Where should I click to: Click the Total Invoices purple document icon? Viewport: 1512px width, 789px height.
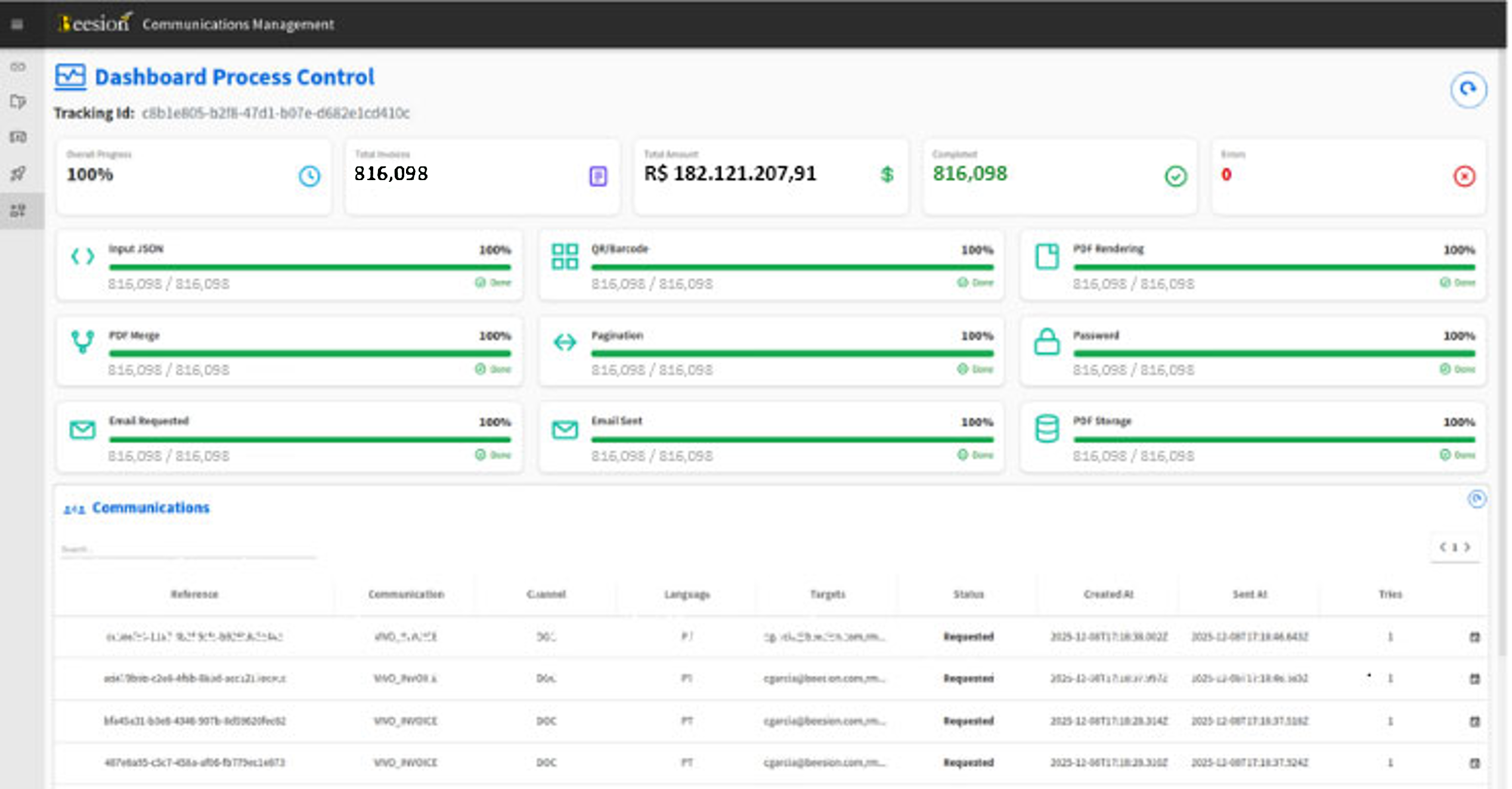[598, 176]
